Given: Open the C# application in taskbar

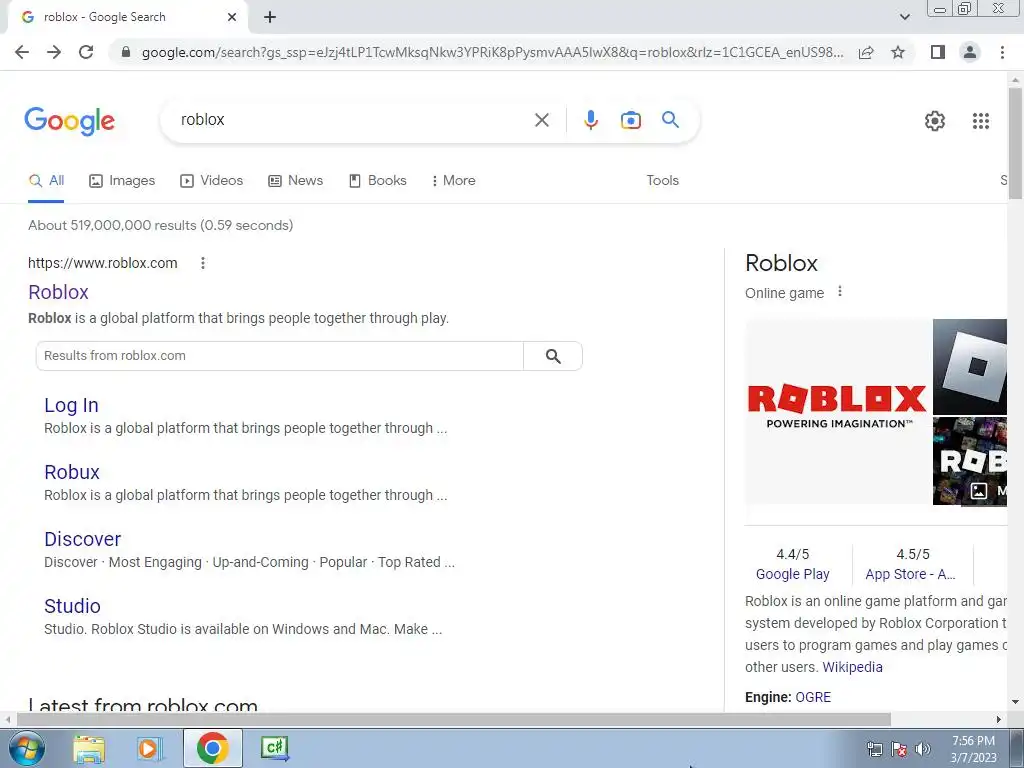Looking at the screenshot, I should (x=274, y=748).
